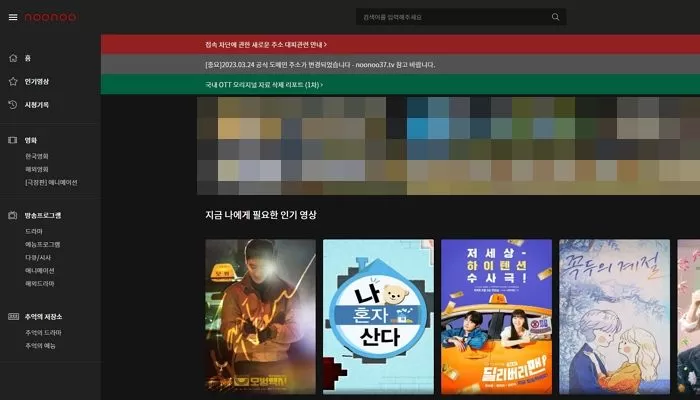700x400 pixels.
Task: Focus the 검색어 search input field
Action: 461,17
